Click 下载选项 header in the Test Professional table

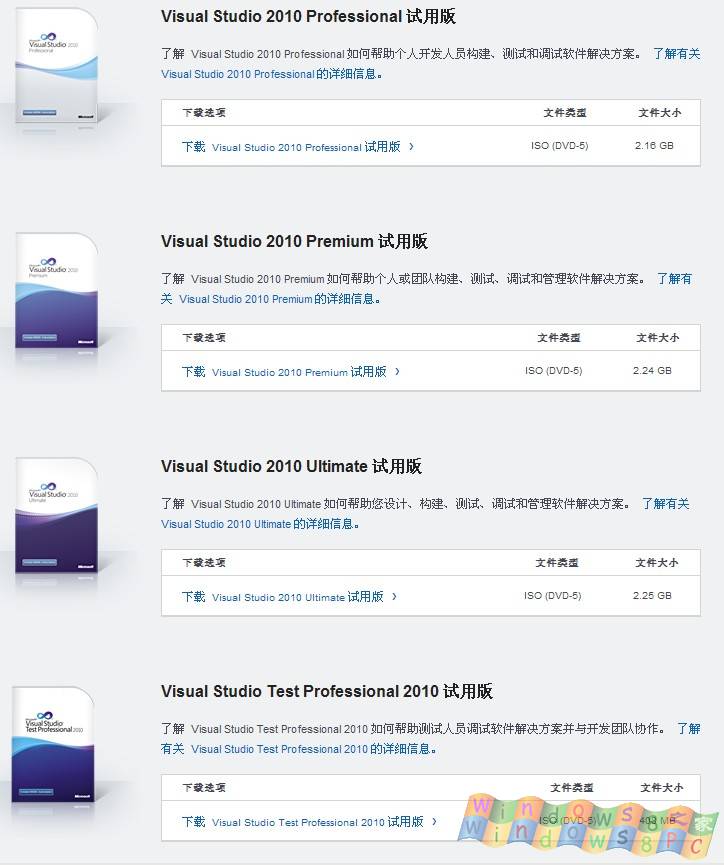tap(204, 788)
